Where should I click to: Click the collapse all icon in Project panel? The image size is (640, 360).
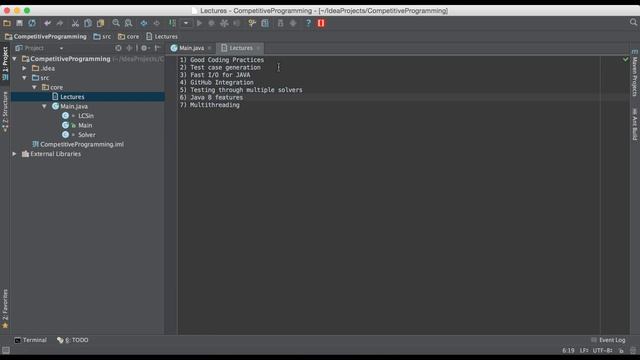click(129, 48)
